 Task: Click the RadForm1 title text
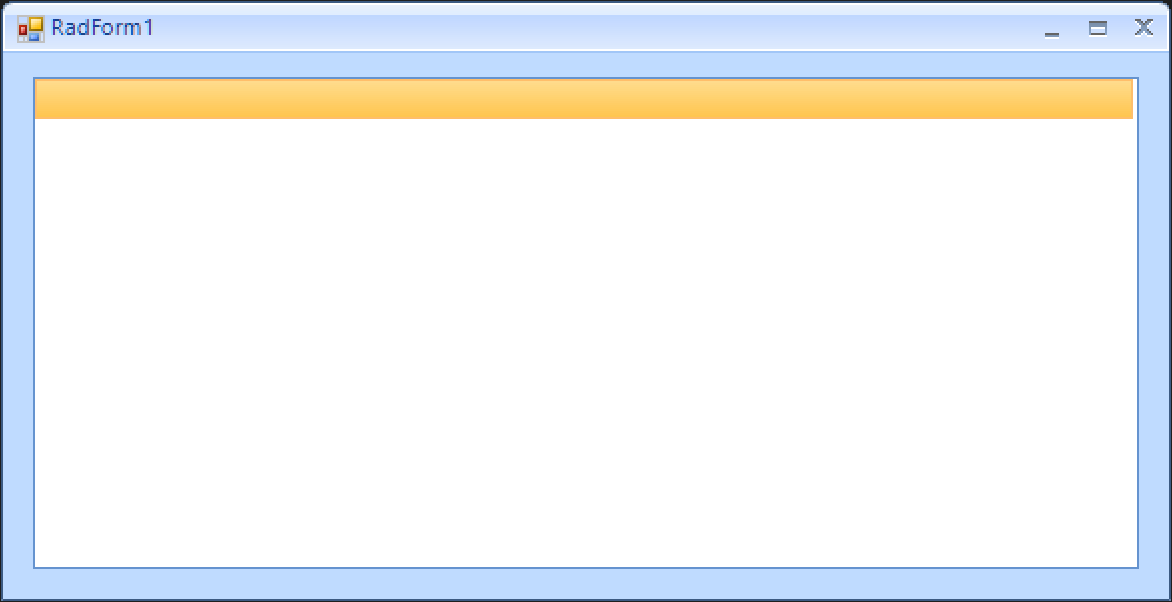point(102,28)
